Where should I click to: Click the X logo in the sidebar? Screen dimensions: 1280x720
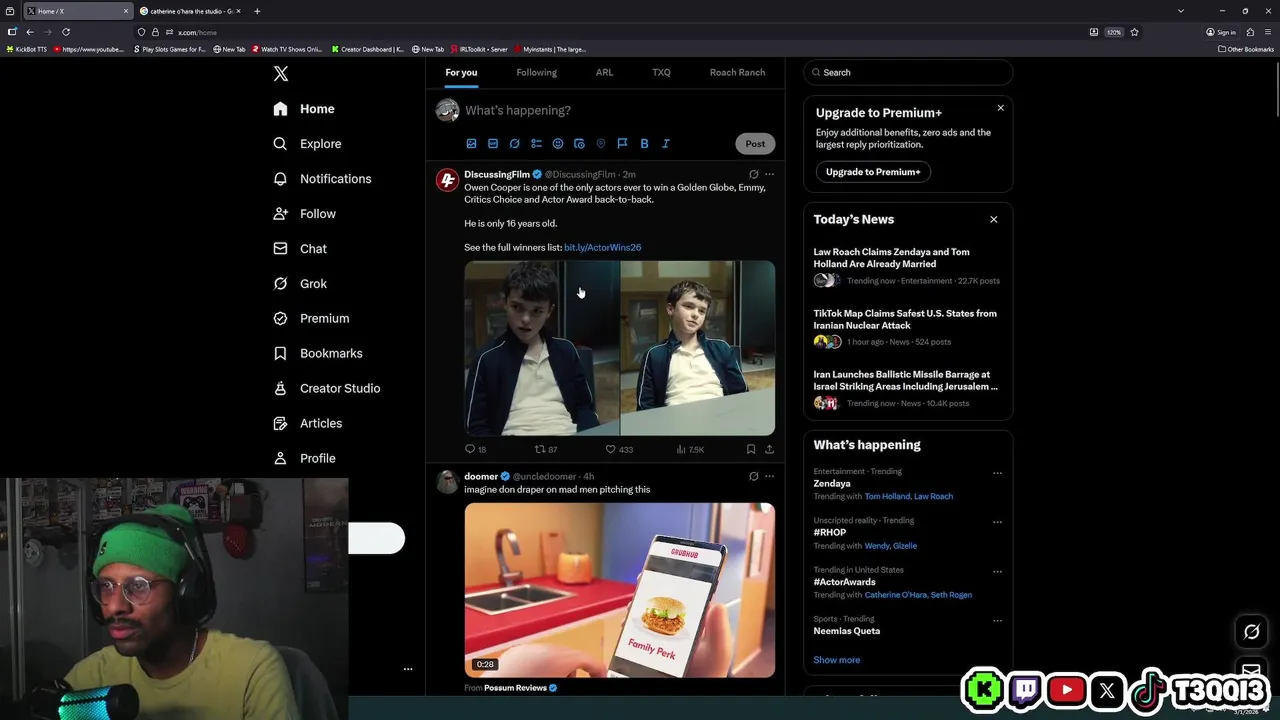tap(281, 74)
